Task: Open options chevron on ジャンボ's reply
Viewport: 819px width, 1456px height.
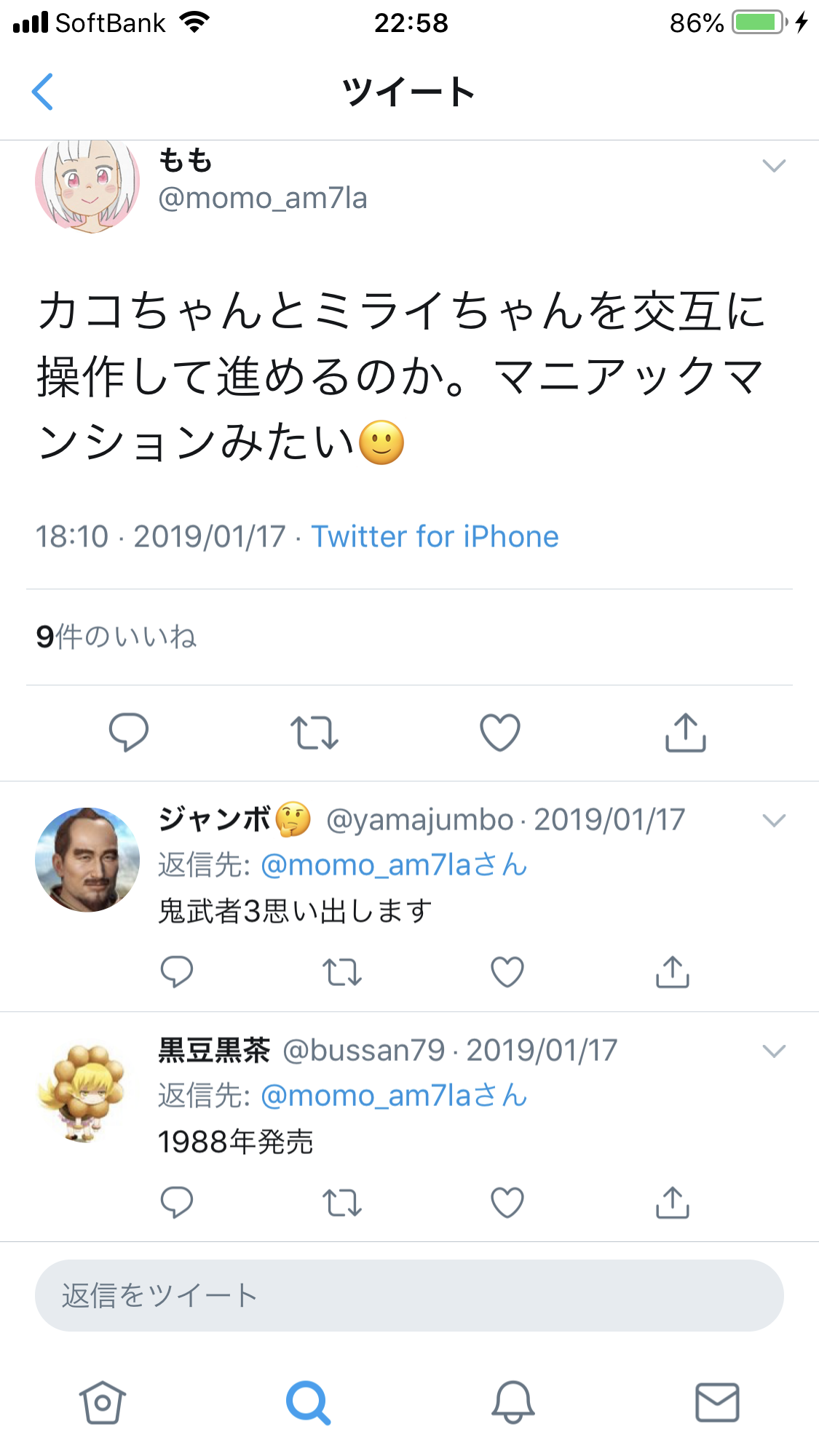Action: click(x=774, y=821)
